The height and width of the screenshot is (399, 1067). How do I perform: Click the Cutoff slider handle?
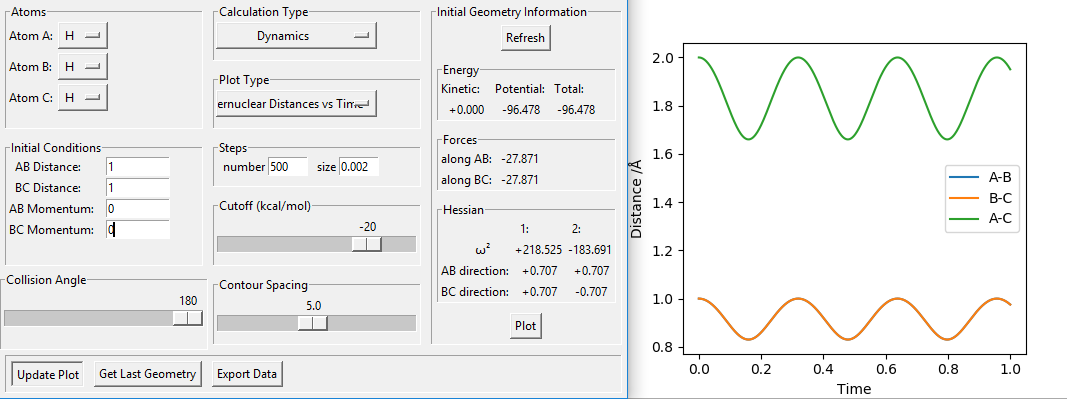pyautogui.click(x=367, y=244)
